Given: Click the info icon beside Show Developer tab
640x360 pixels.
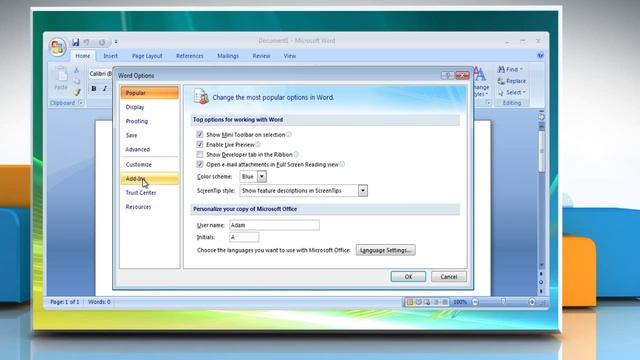Looking at the screenshot, I should pyautogui.click(x=296, y=154).
